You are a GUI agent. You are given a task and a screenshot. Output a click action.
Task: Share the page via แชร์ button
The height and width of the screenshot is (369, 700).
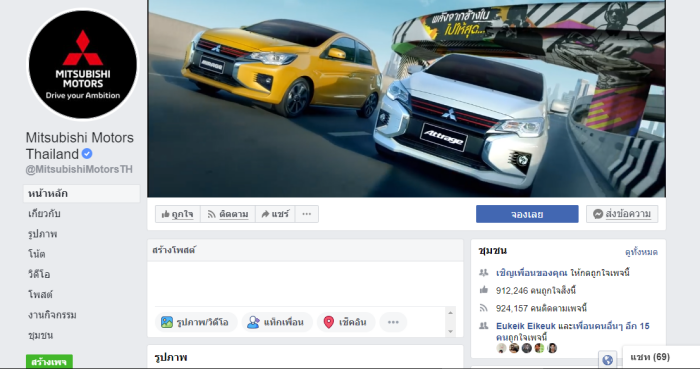pyautogui.click(x=275, y=214)
